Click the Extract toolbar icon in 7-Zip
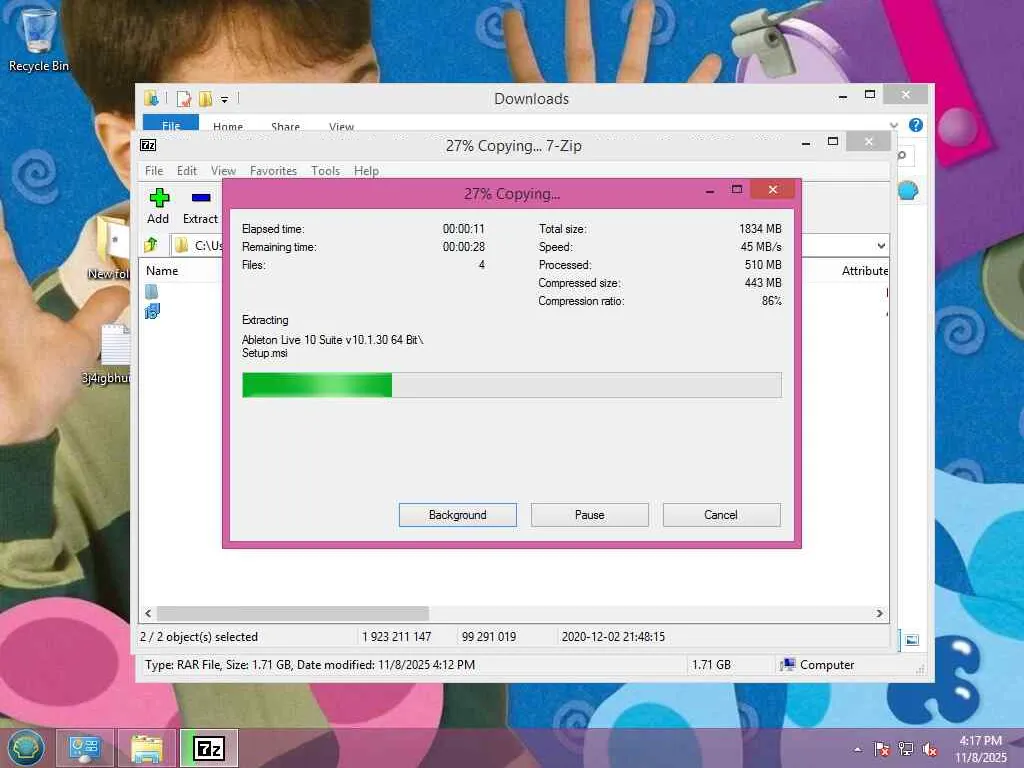 pyautogui.click(x=200, y=206)
